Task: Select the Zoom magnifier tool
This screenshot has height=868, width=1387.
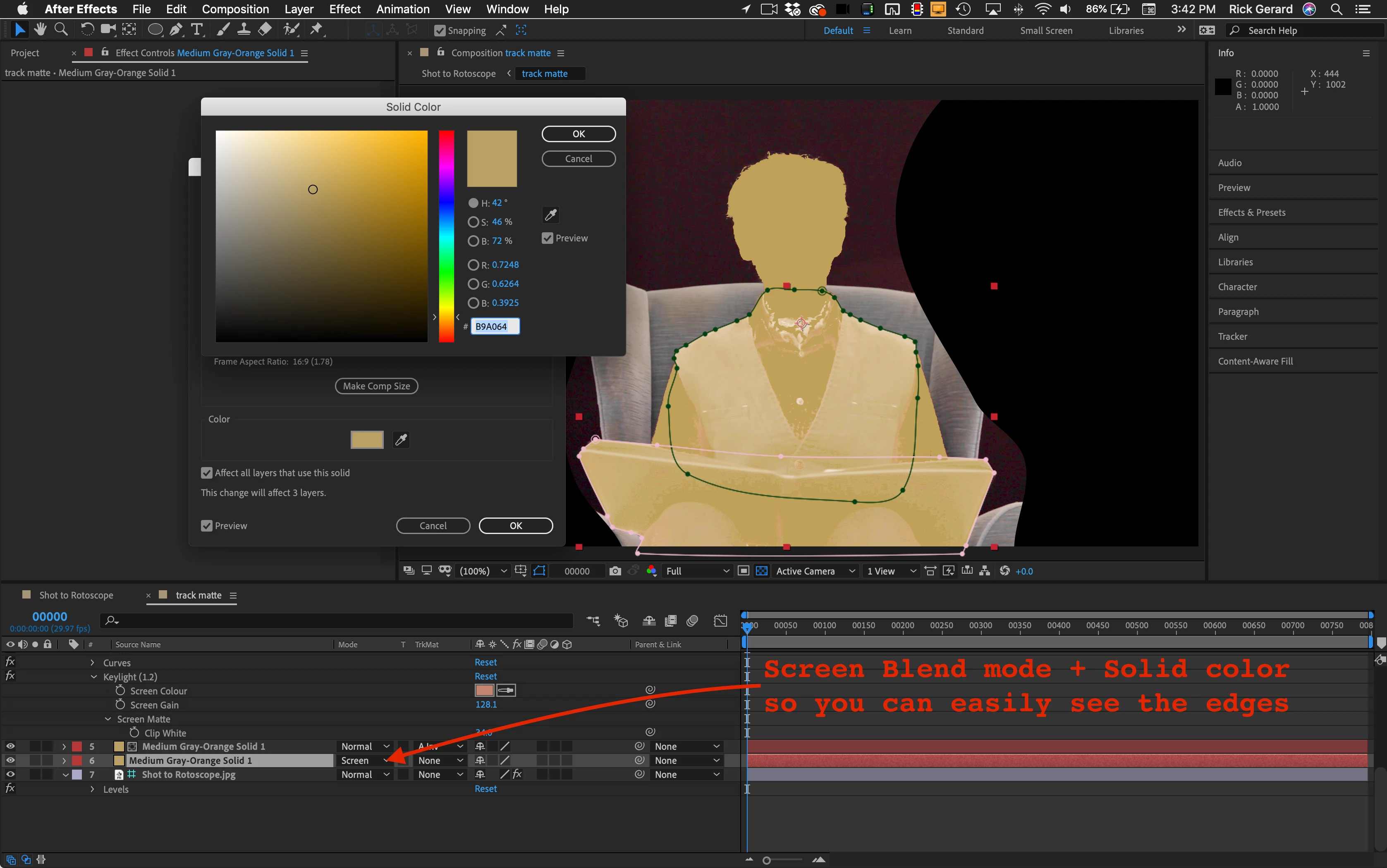Action: (61, 29)
